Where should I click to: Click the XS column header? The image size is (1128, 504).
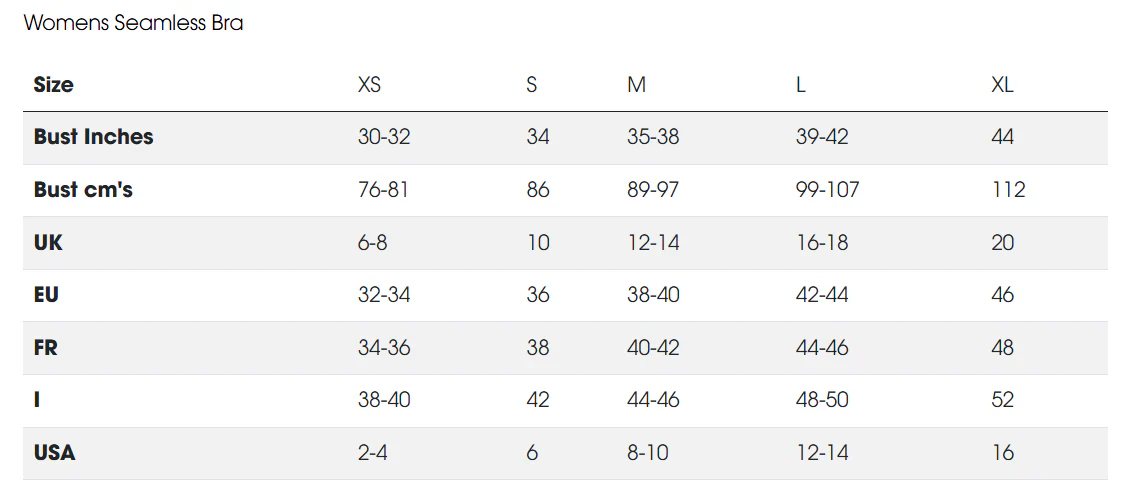370,85
